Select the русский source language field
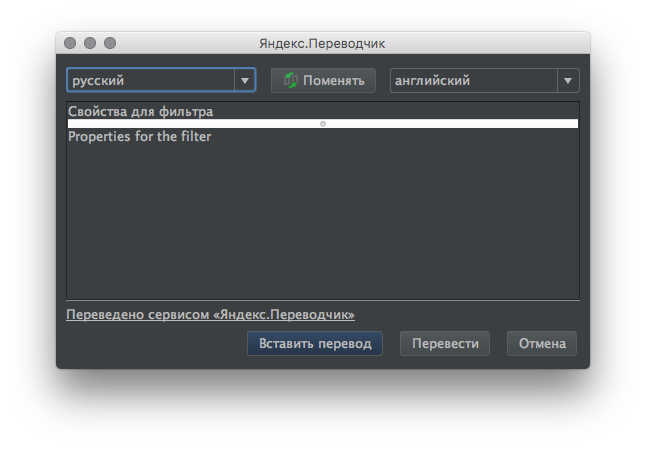The width and height of the screenshot is (646, 449). point(150,80)
